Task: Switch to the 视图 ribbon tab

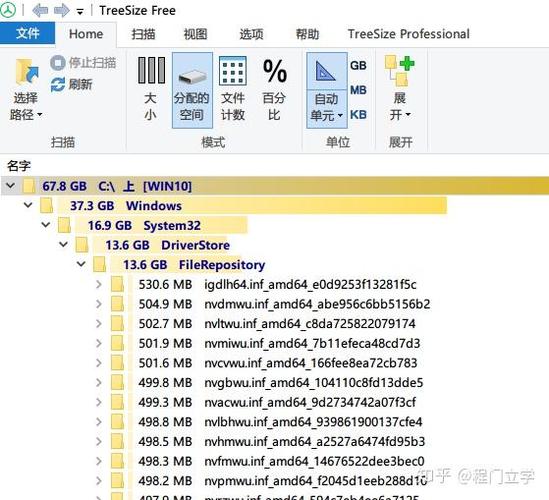Action: pyautogui.click(x=196, y=34)
